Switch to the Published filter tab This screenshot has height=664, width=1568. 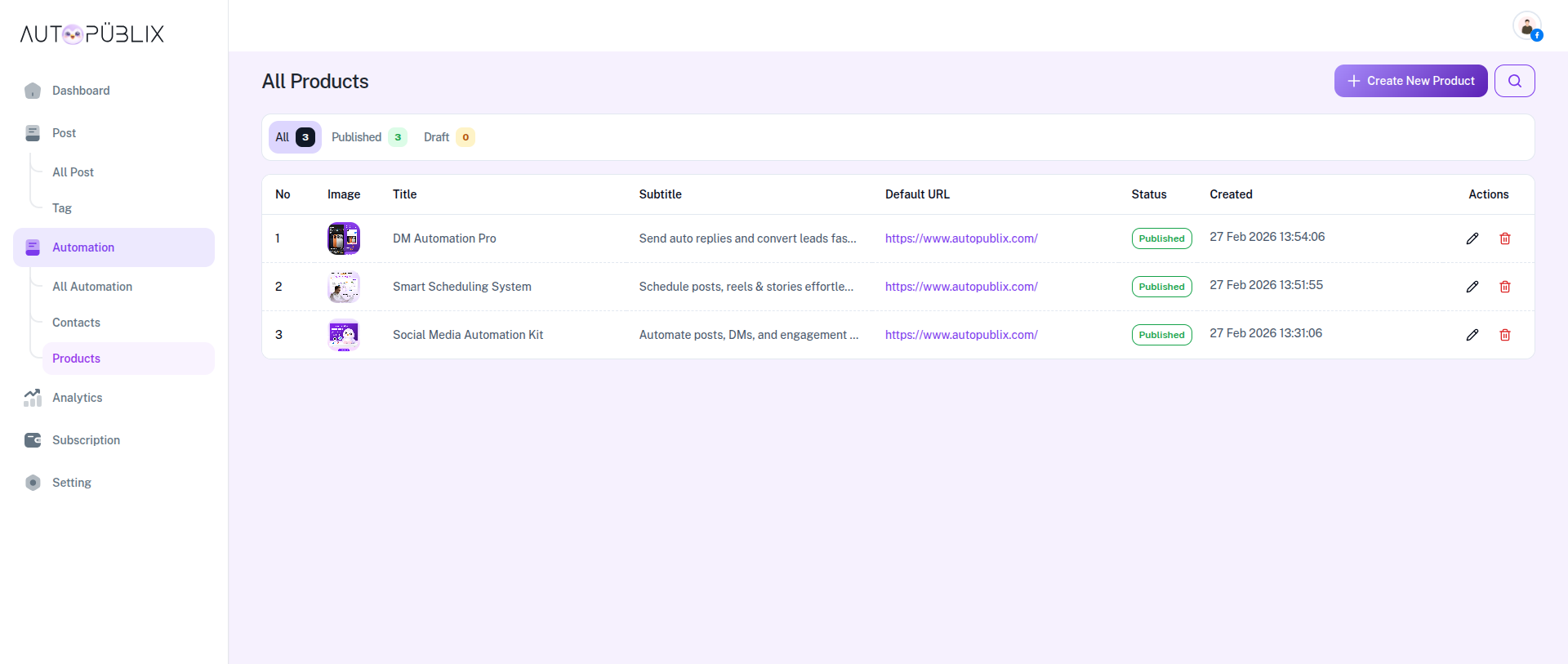[369, 137]
